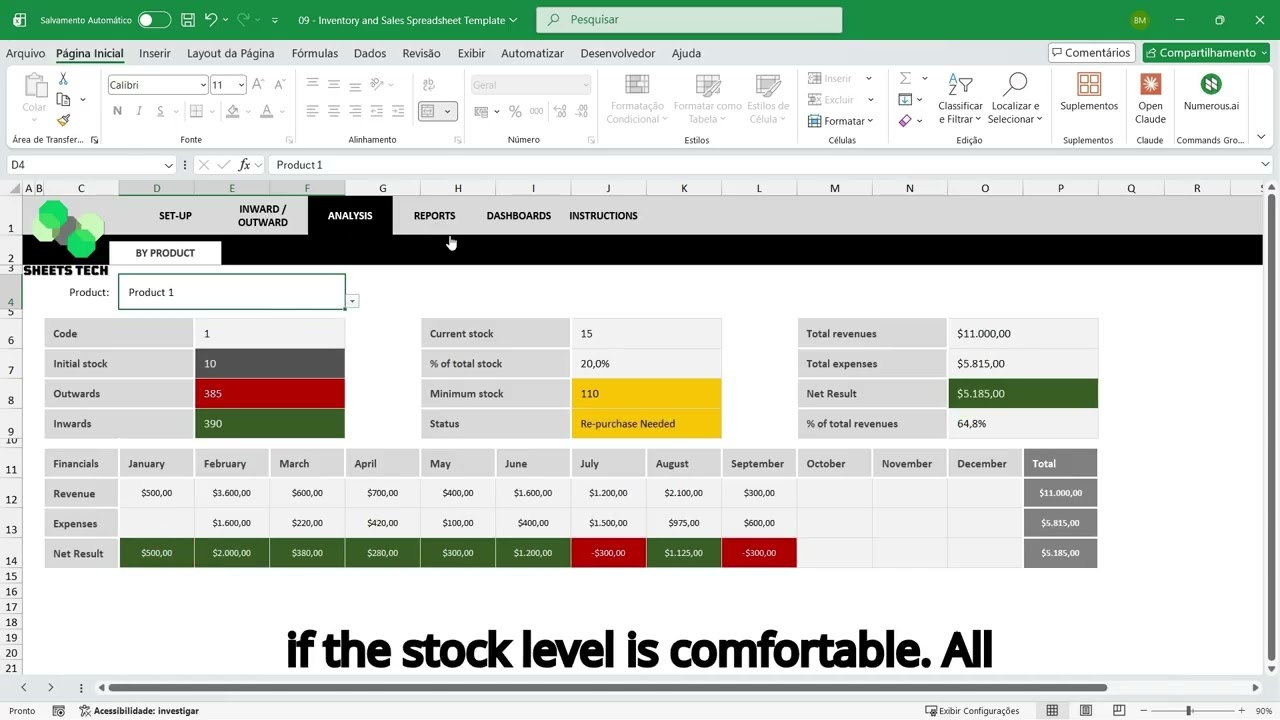
Task: Open the Fórmulas ribbon tab
Action: pyautogui.click(x=315, y=53)
